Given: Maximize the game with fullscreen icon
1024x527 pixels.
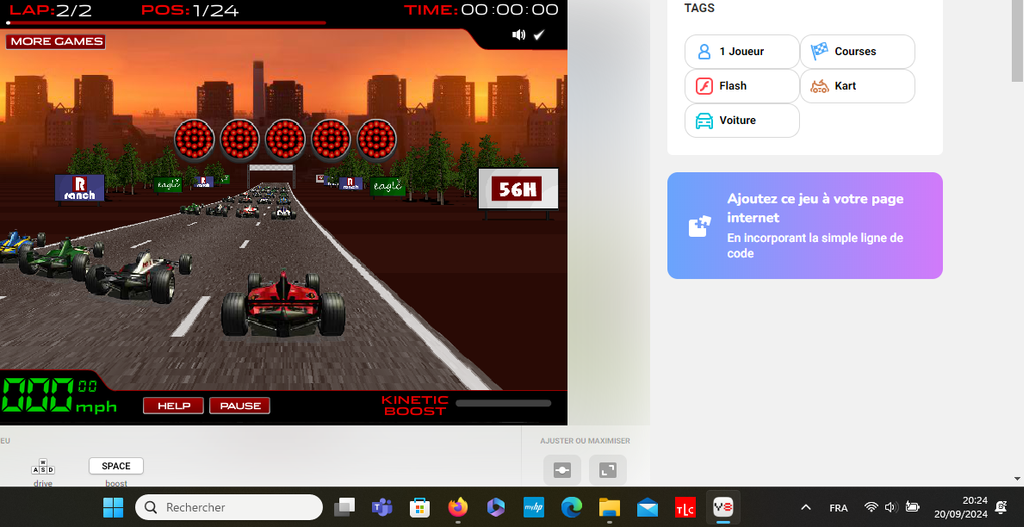Looking at the screenshot, I should [x=608, y=470].
